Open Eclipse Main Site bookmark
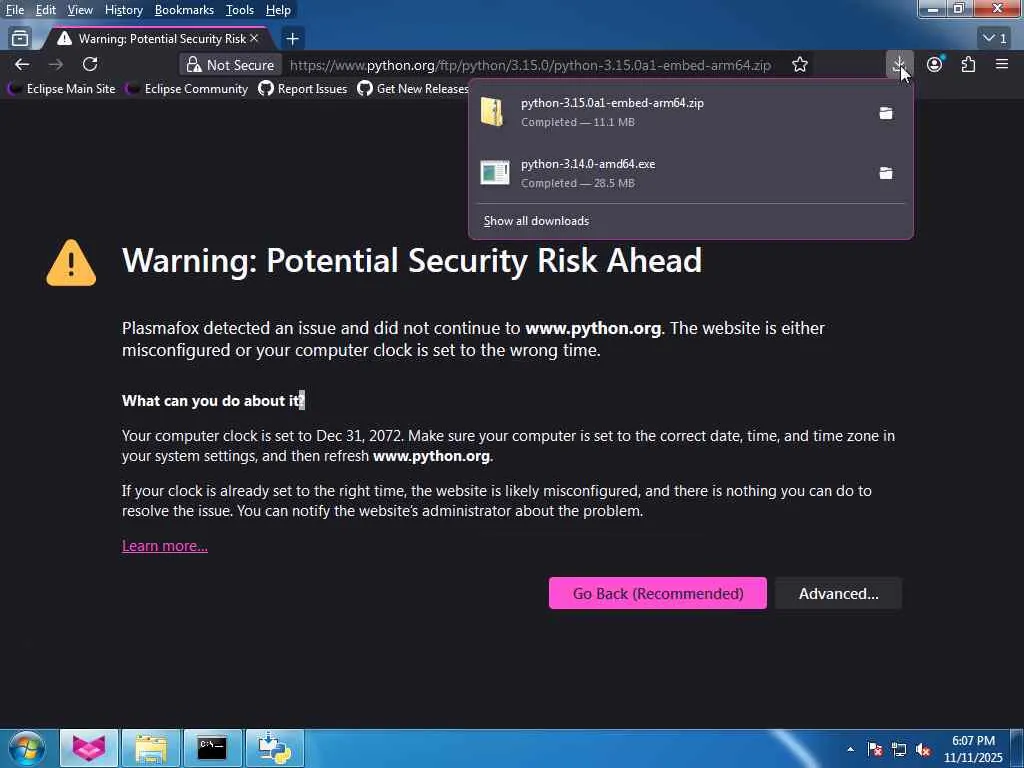The image size is (1024, 768). (62, 88)
